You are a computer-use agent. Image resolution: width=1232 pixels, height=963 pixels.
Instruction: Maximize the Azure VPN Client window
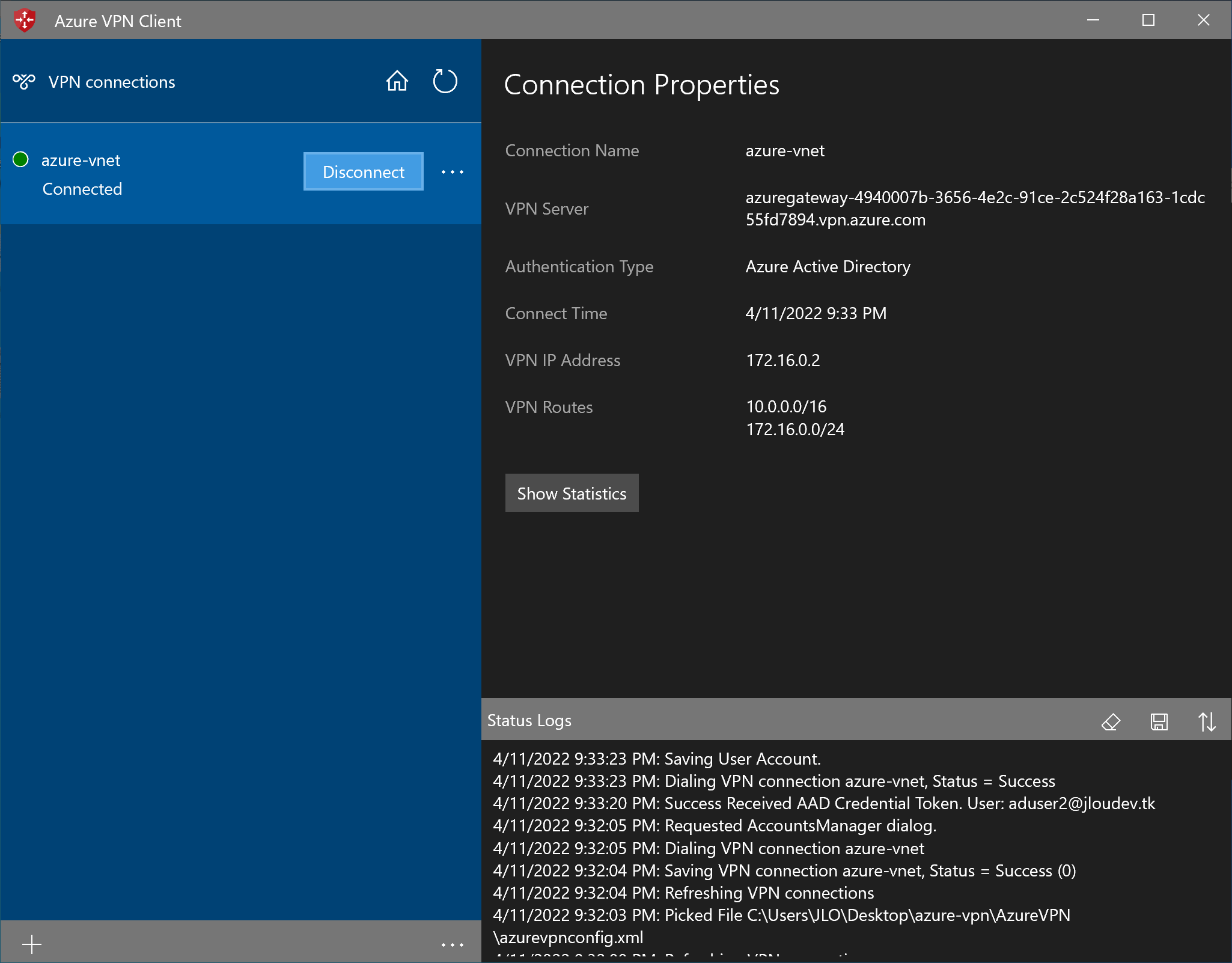(x=1148, y=20)
